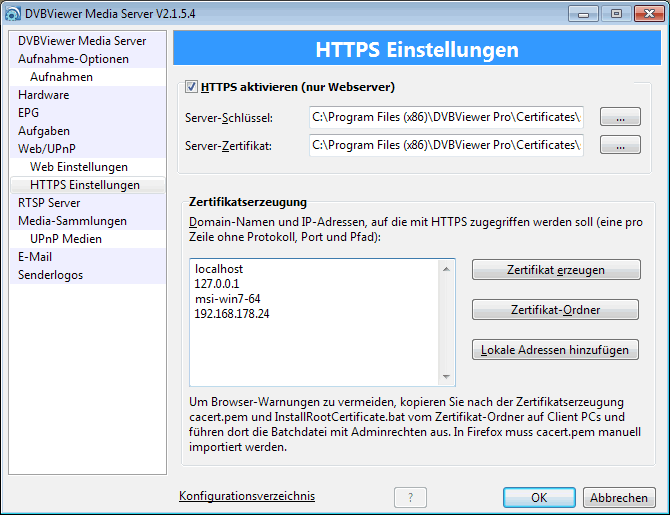Click the msi-win7-64 entry
Viewport: 670px width, 515px height.
pos(227,299)
